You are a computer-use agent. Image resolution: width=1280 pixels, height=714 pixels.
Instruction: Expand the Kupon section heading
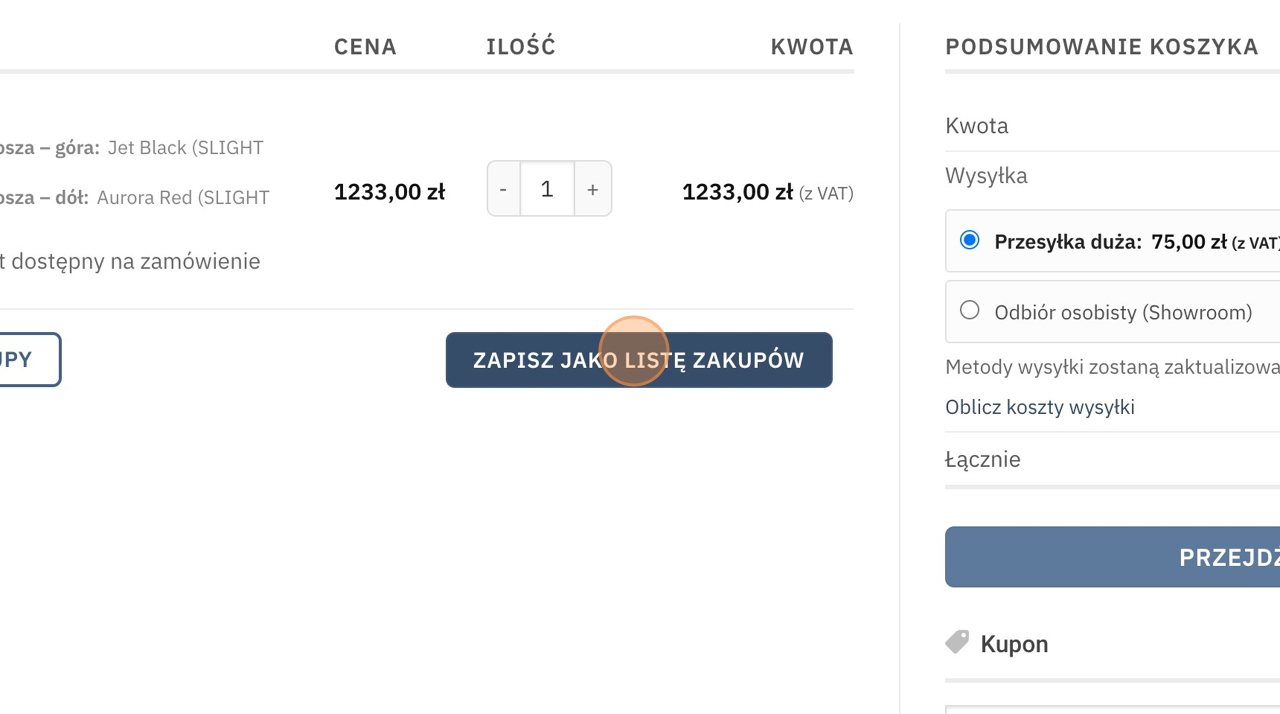[x=1014, y=644]
